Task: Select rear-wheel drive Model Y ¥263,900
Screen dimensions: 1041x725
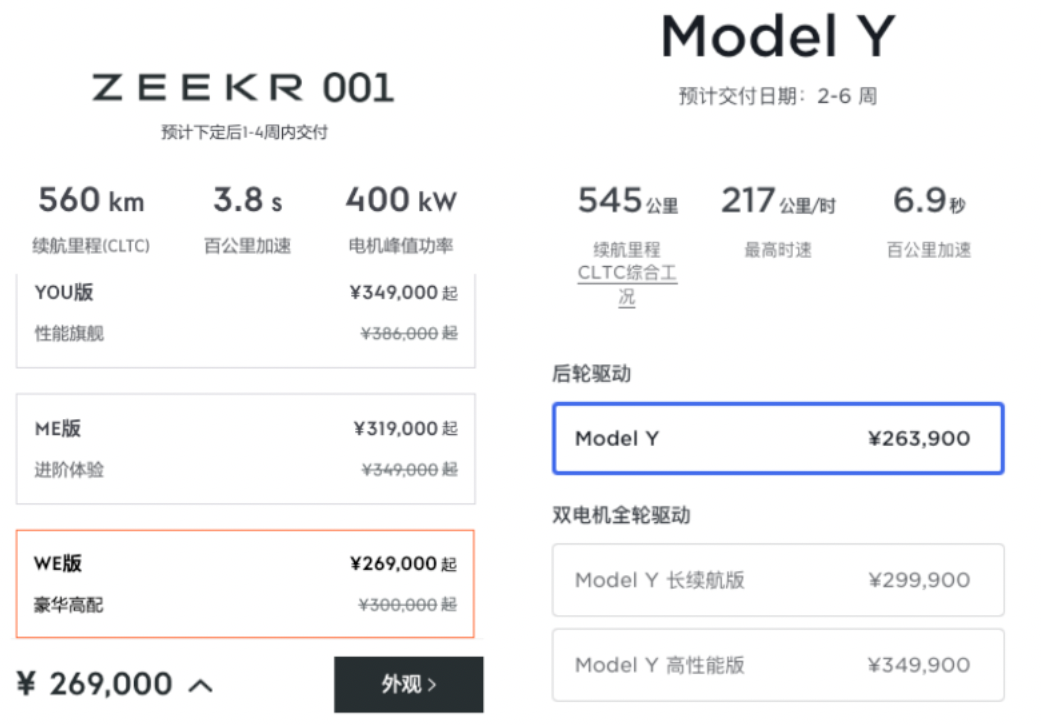Action: [777, 439]
